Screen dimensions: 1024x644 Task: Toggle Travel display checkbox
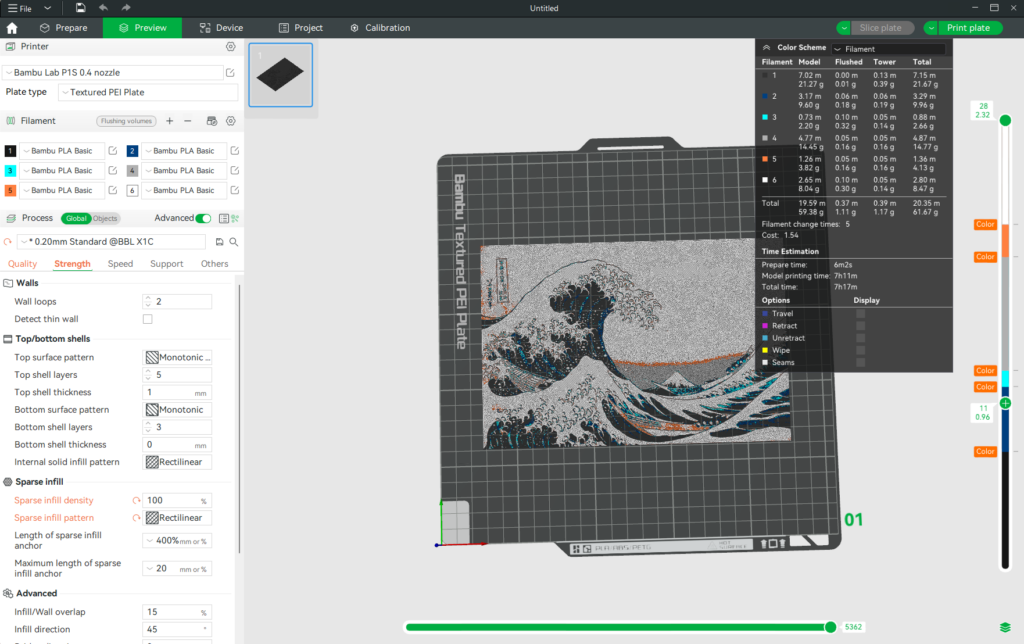click(861, 314)
